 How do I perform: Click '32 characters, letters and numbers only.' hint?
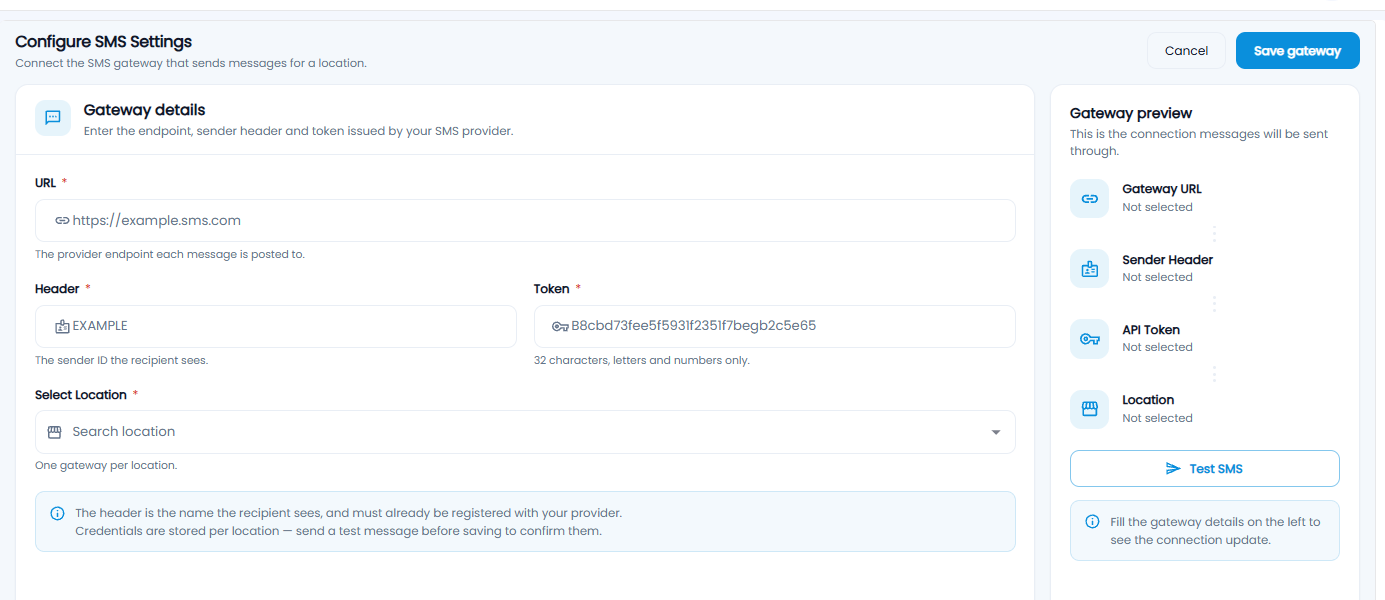[x=642, y=360]
